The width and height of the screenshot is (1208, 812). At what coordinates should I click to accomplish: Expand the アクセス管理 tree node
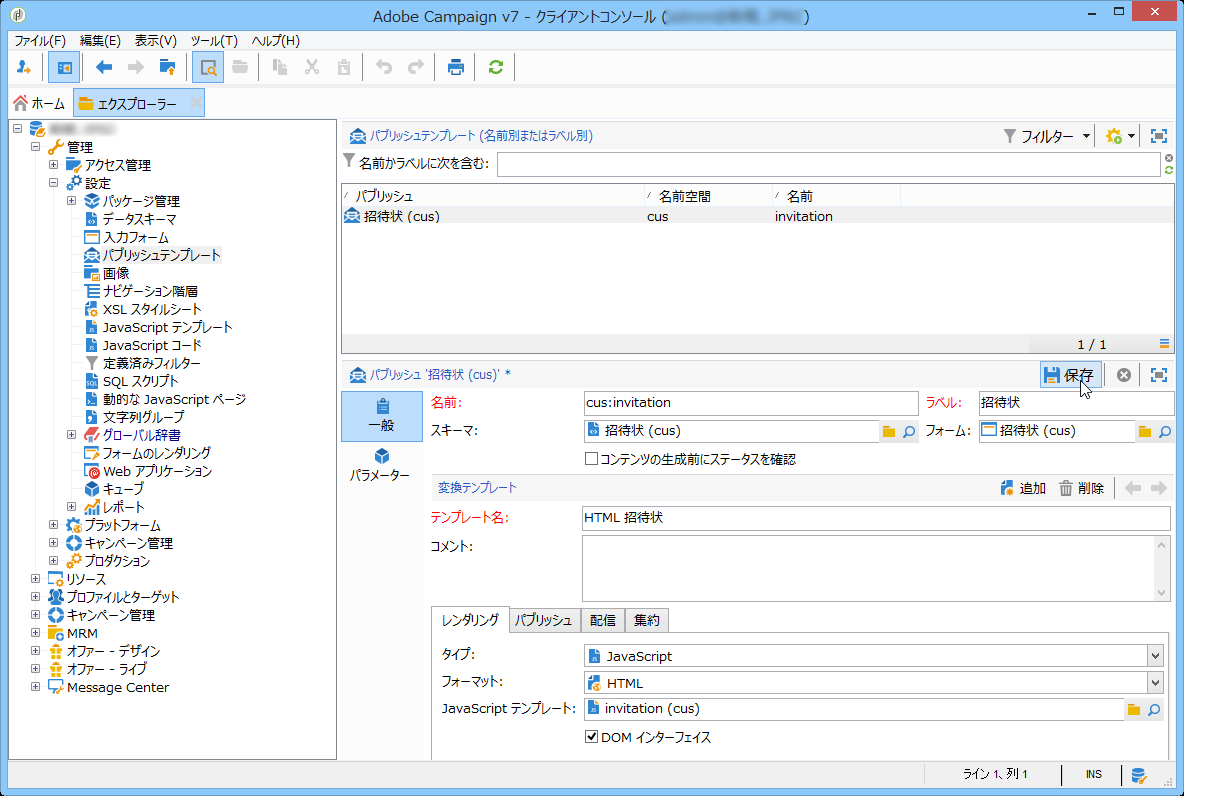(54, 165)
